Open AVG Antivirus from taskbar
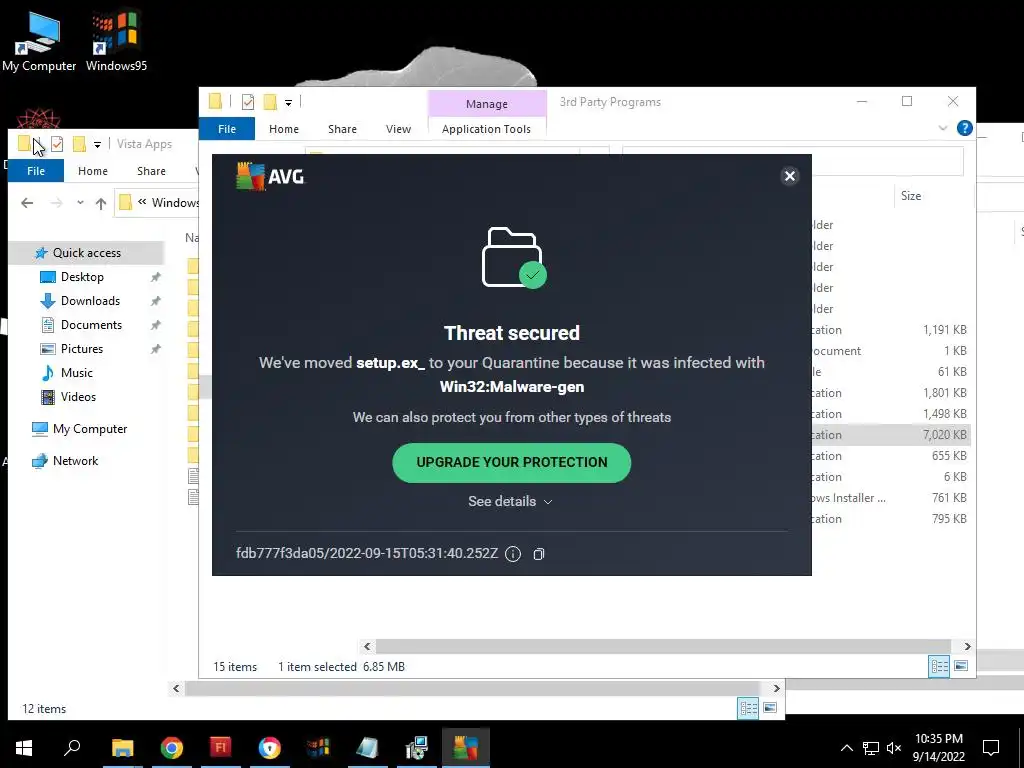 tap(465, 748)
